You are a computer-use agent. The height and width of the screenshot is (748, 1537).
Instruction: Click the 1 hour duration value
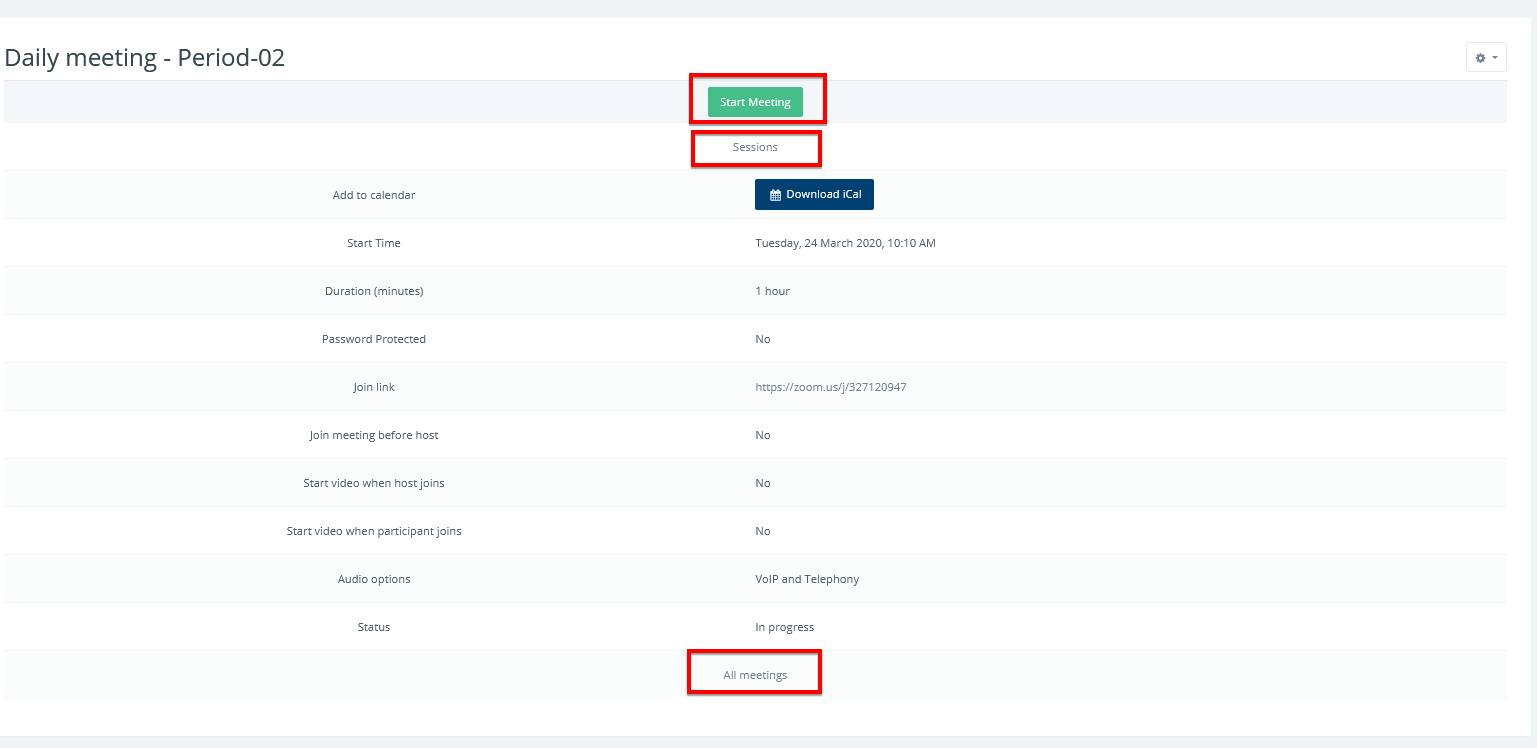(772, 291)
